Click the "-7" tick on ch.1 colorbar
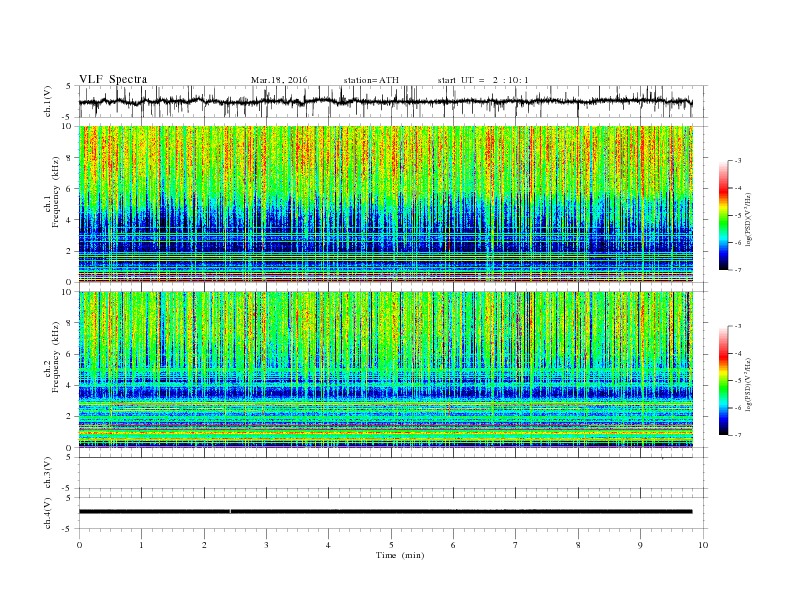 (737, 270)
